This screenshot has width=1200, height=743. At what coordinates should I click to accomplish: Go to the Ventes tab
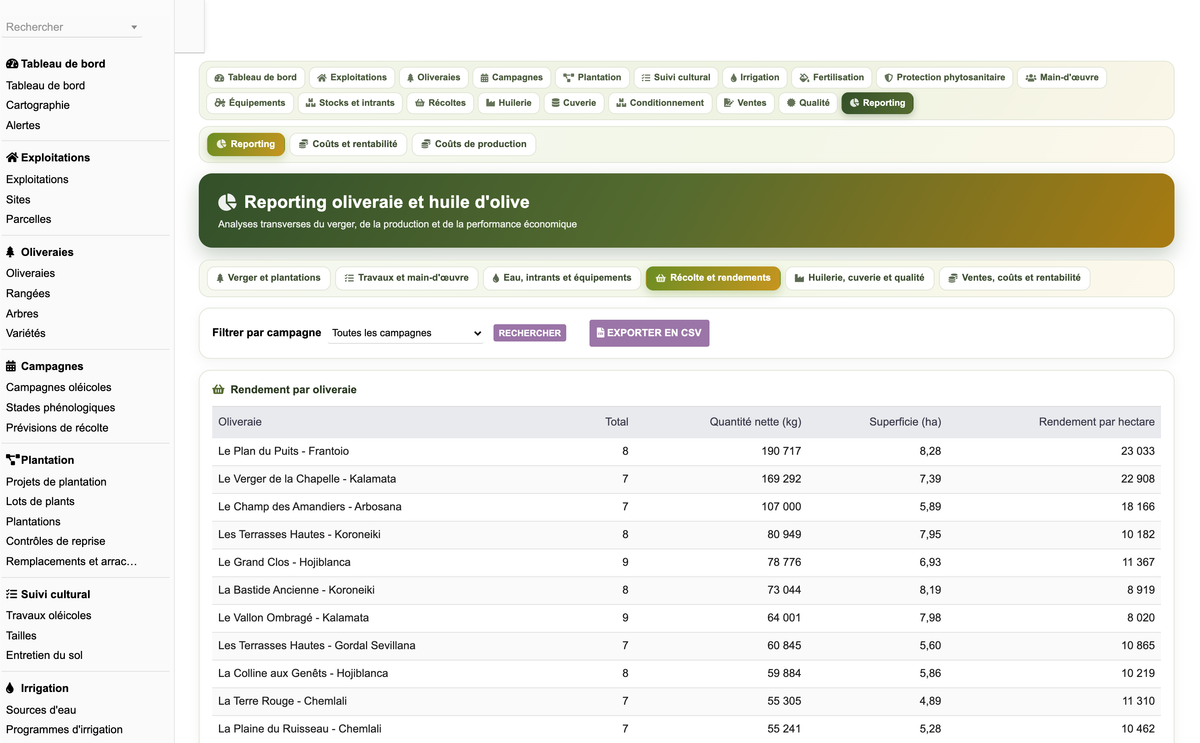click(x=745, y=102)
